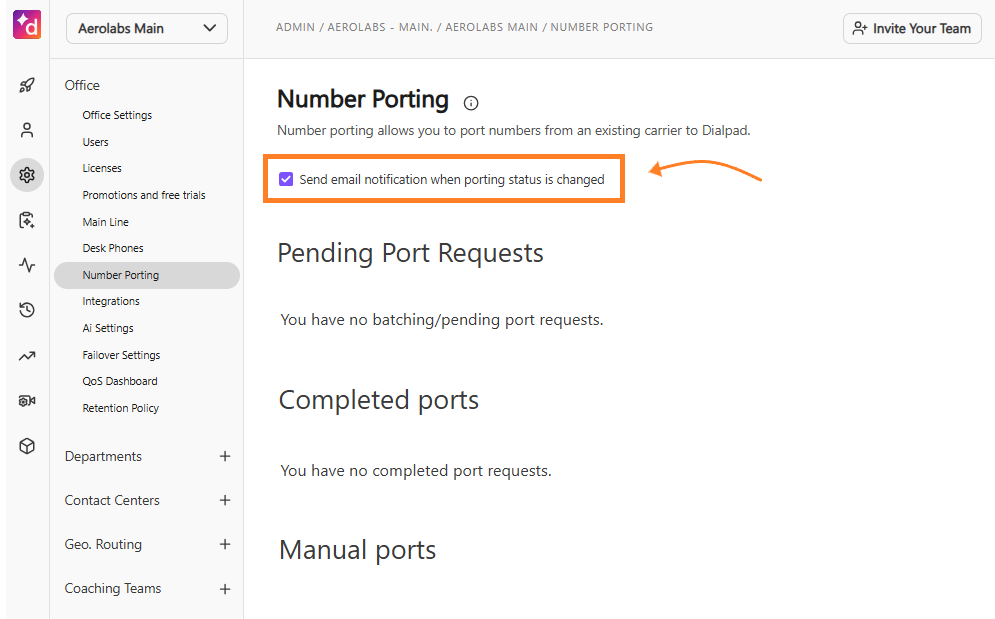995x619 pixels.
Task: Open Licenses in the Office menu
Action: point(102,168)
